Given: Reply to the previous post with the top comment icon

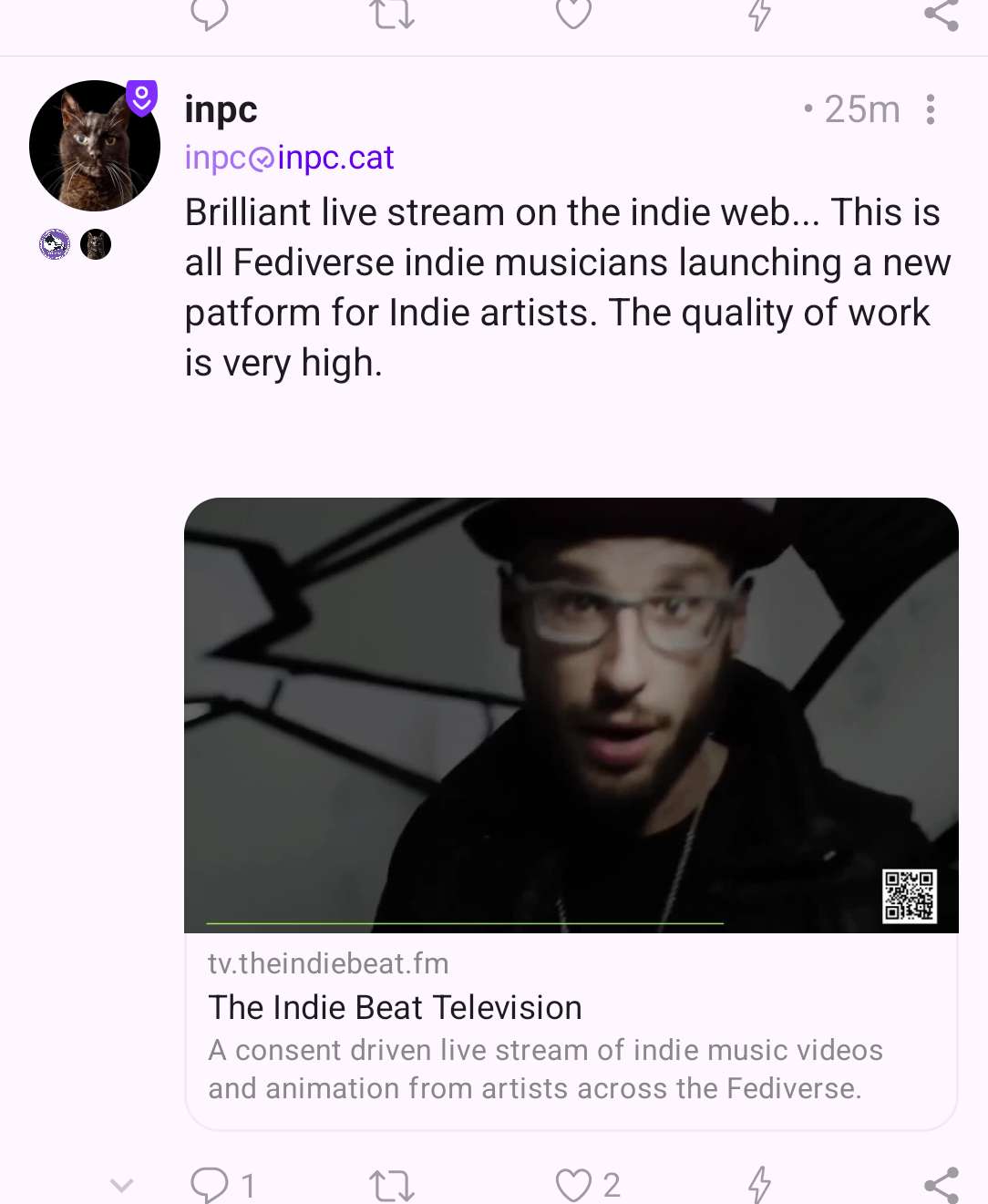Looking at the screenshot, I should tap(210, 14).
